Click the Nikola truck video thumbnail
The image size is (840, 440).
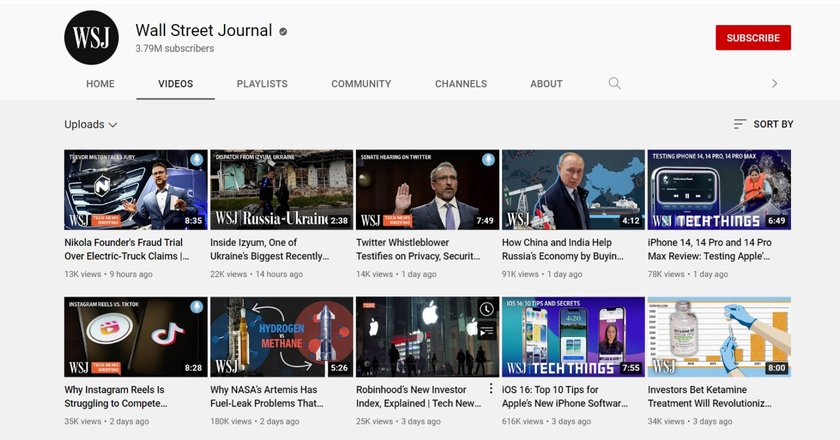tap(136, 190)
